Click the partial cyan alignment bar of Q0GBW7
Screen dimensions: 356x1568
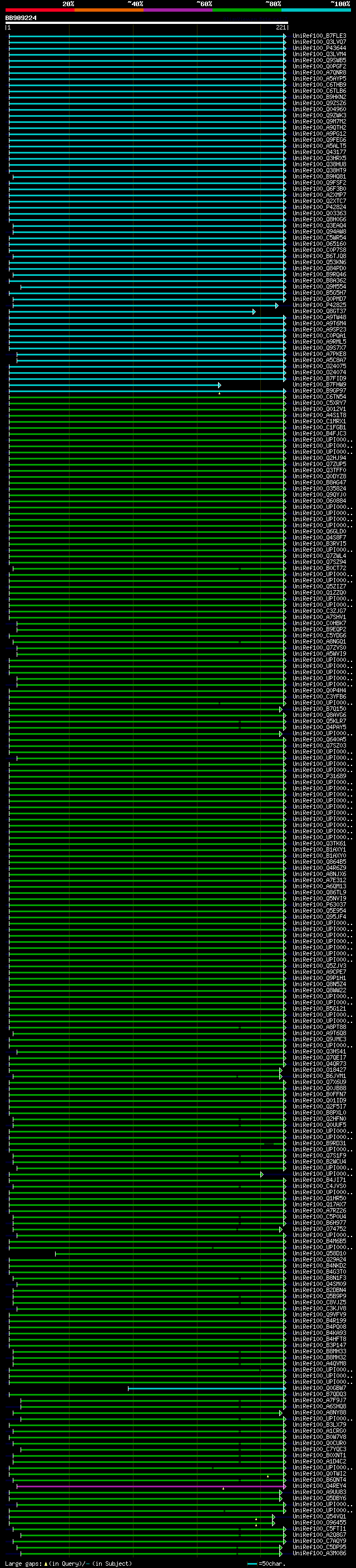click(x=207, y=1388)
